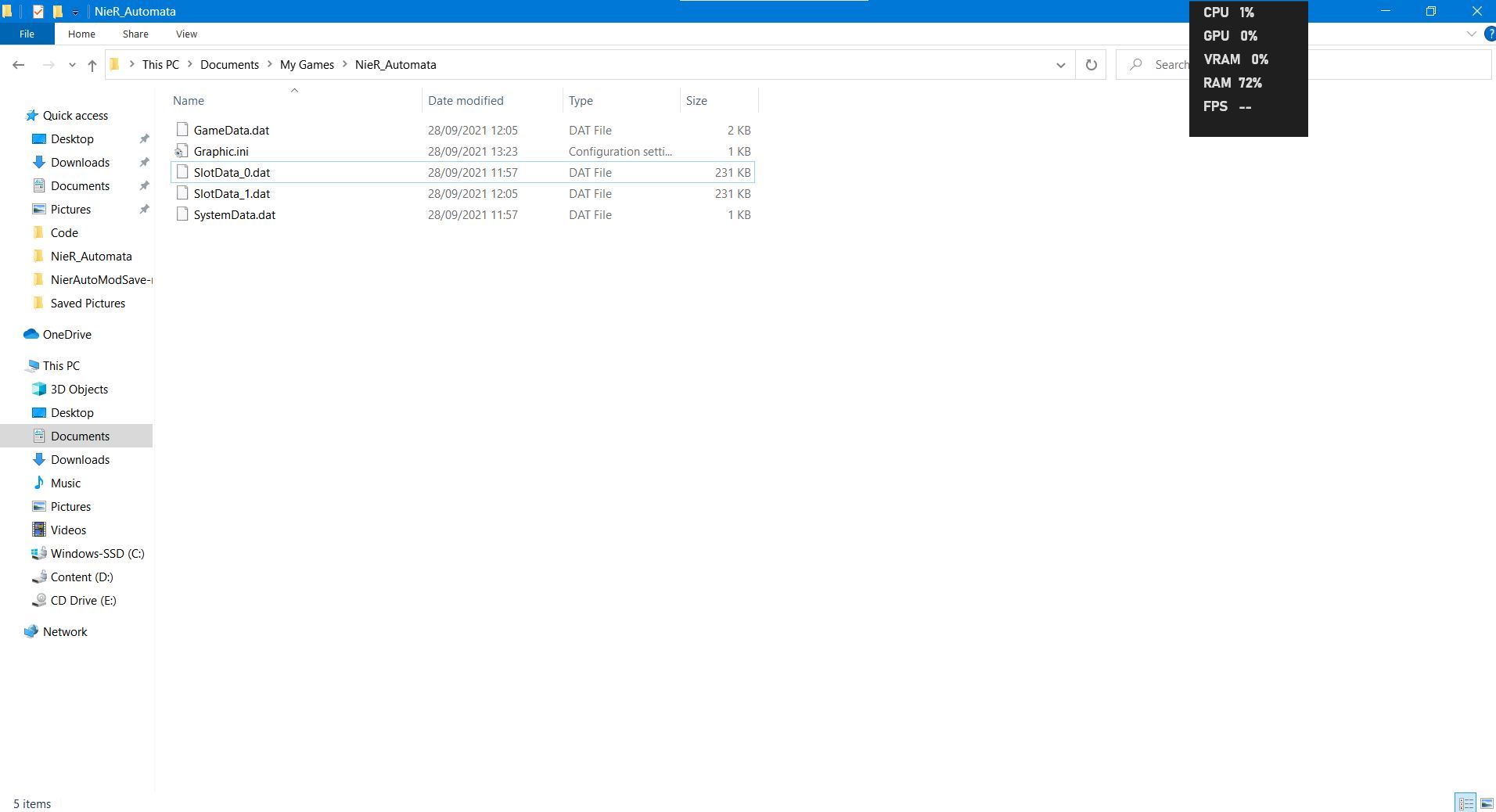Open Desktop under This PC
Screen dimensions: 1496x812
click(x=72, y=412)
